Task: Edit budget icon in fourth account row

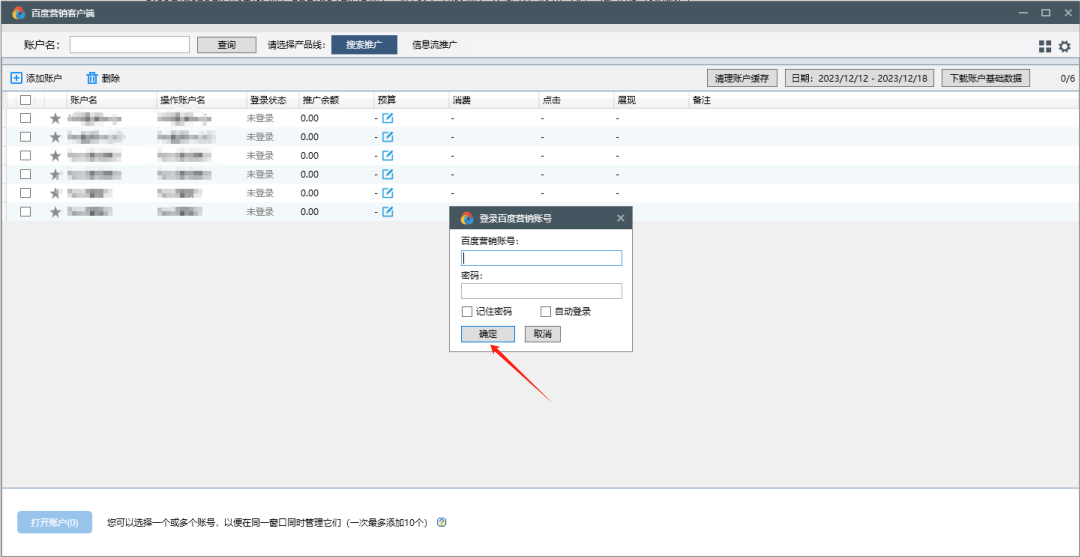Action: pyautogui.click(x=388, y=174)
